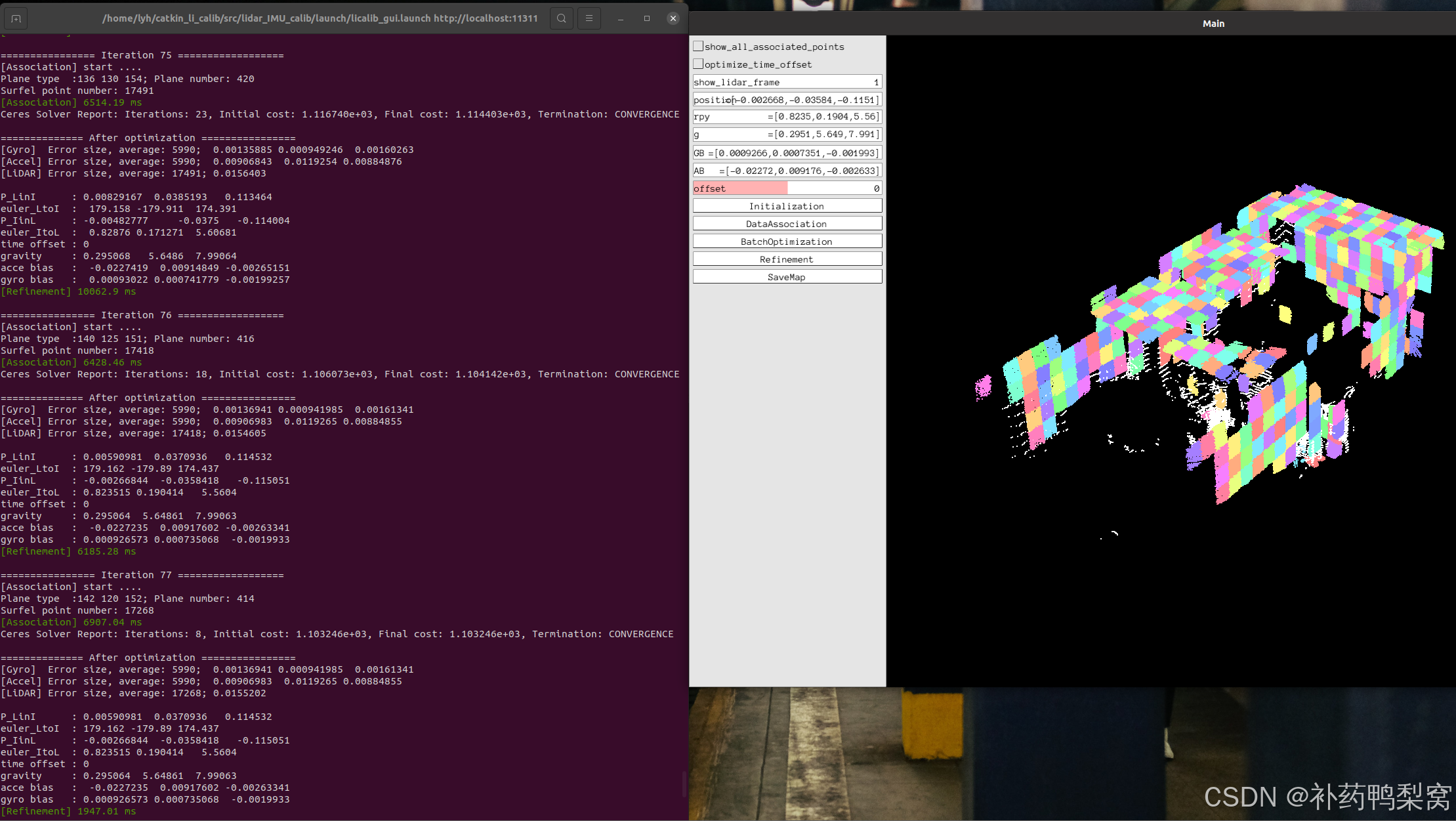Click the SaveMap button
The height and width of the screenshot is (821, 1456).
(787, 277)
